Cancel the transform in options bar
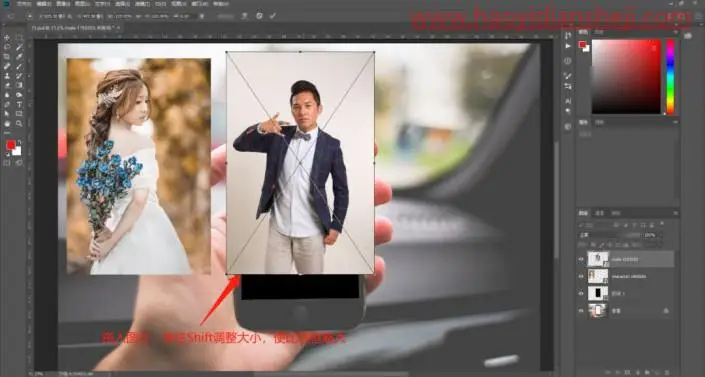This screenshot has height=377, width=705. [x=259, y=16]
